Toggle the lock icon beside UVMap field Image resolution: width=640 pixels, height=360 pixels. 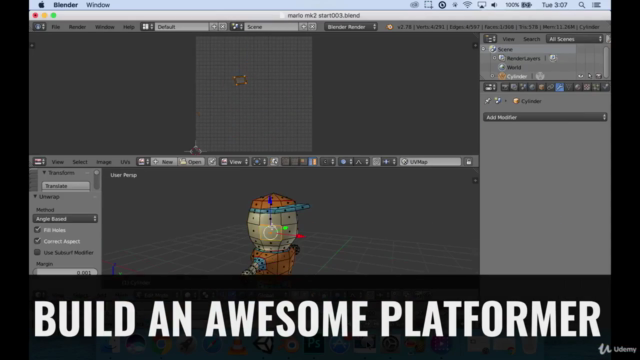[x=469, y=162]
